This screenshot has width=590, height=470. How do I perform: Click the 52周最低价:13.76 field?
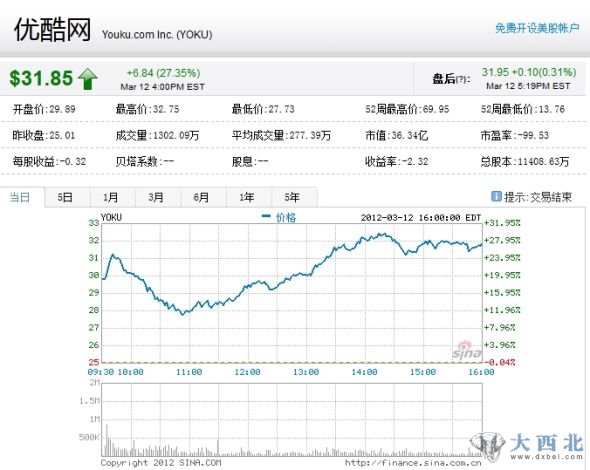(x=523, y=109)
